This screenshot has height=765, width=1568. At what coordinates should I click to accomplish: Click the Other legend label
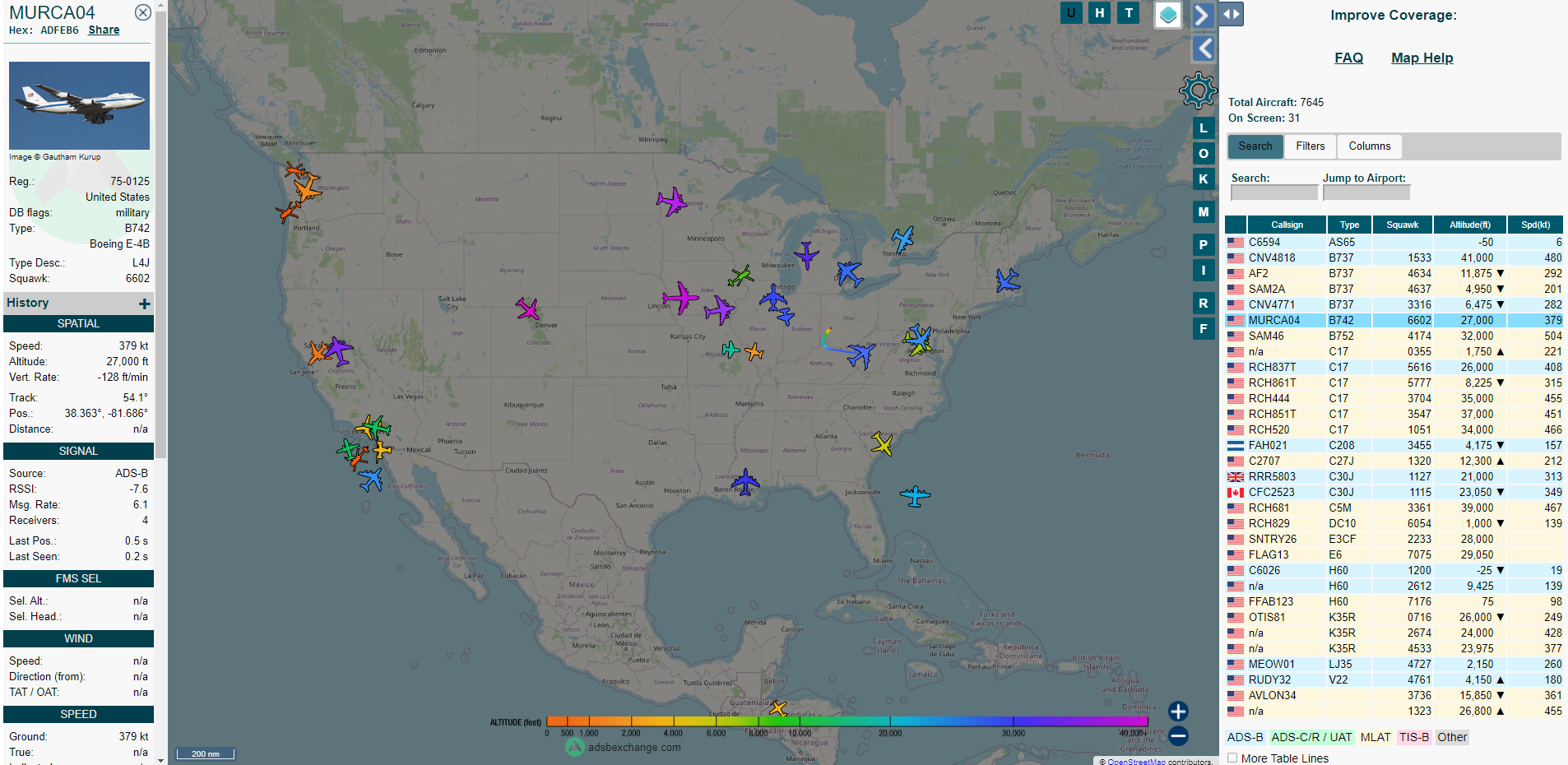(x=1451, y=737)
